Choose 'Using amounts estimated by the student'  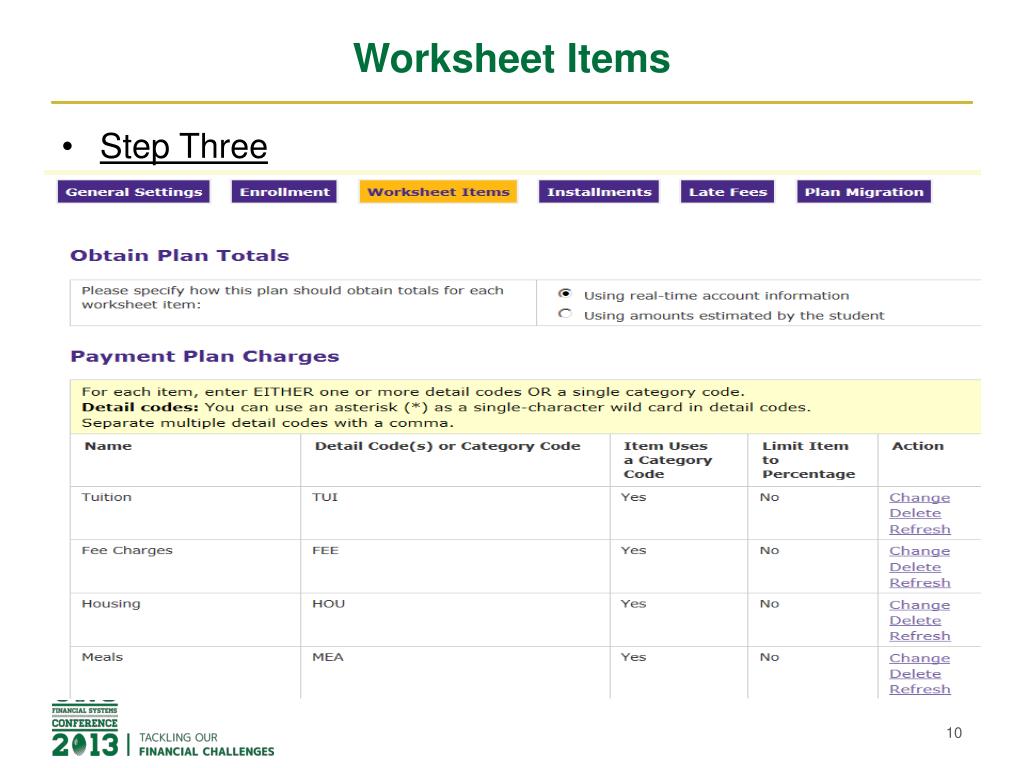tap(565, 314)
